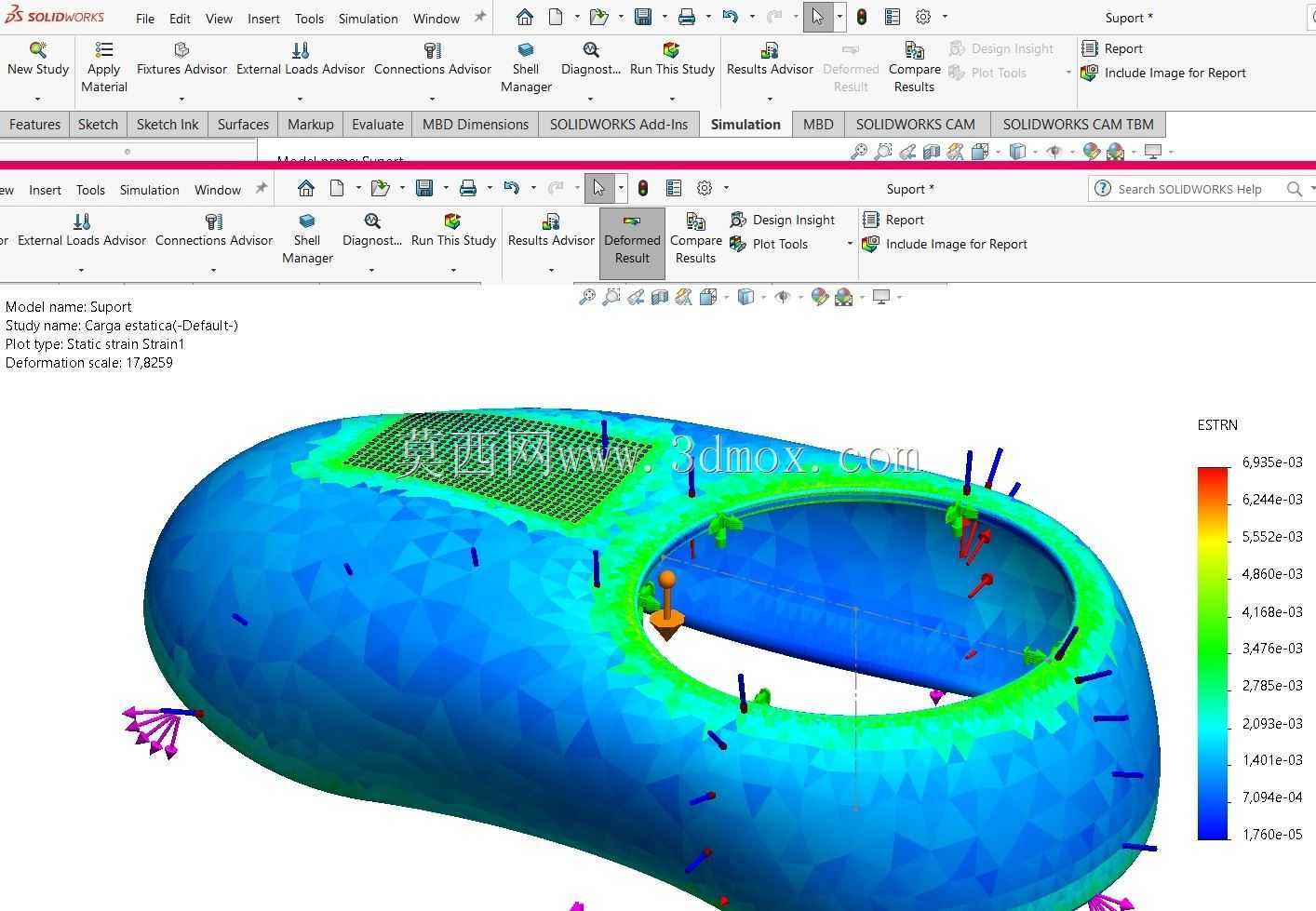Toggle the active Deformed Result button
This screenshot has height=911, width=1316.
point(632,244)
